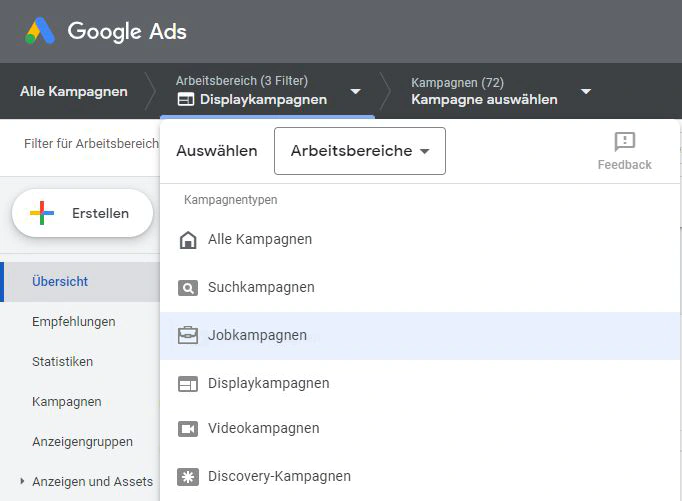This screenshot has width=682, height=501.
Task: Toggle the Arbeitsbereich (3 Filter) dropdown arrow
Action: (x=355, y=91)
